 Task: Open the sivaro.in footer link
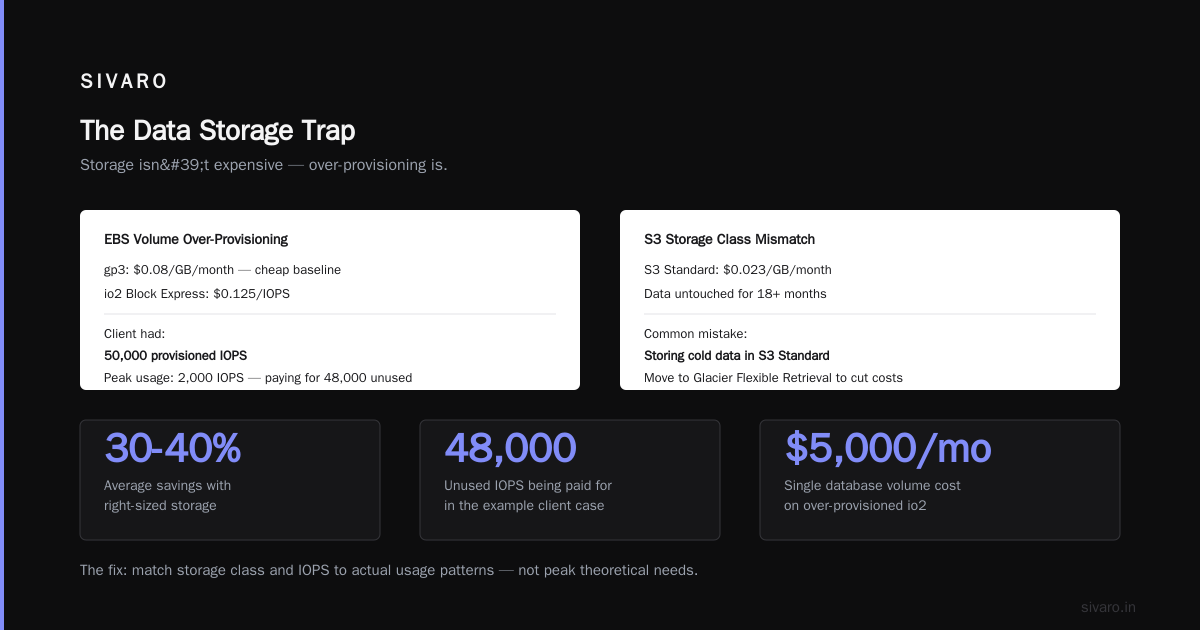point(1108,607)
